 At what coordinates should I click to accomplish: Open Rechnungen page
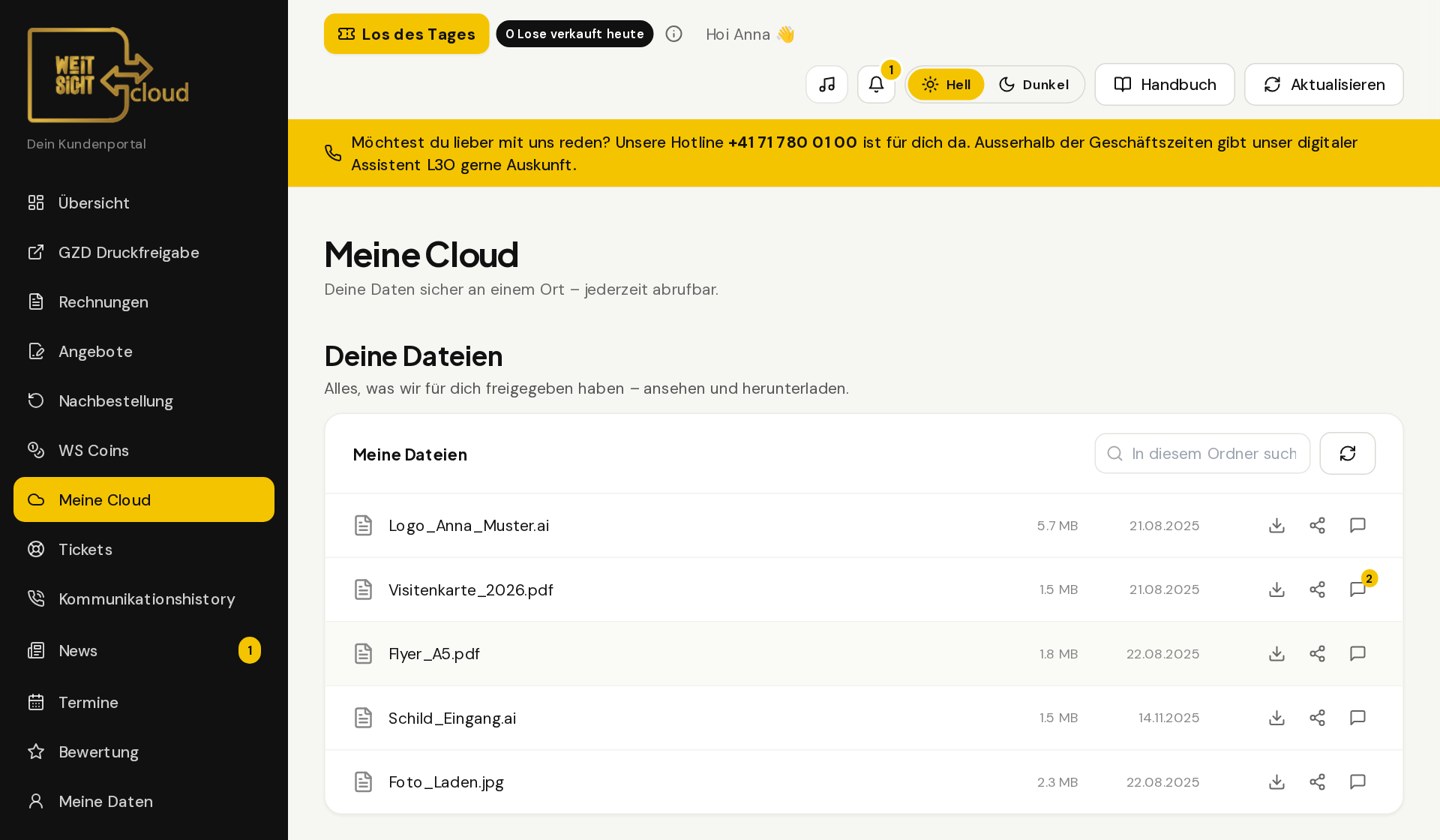144,302
